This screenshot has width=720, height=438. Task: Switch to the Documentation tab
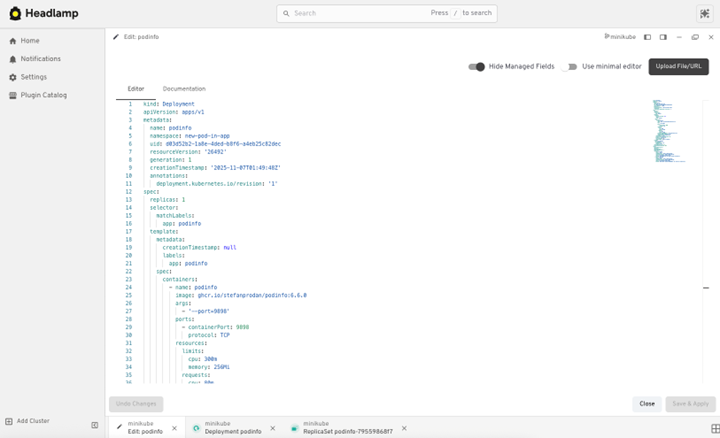184,89
